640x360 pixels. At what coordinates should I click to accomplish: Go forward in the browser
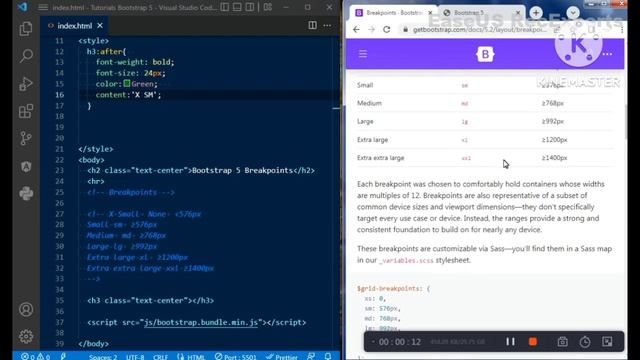(371, 29)
